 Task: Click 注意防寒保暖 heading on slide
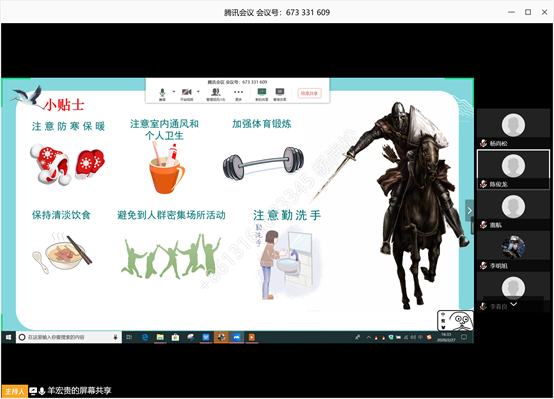[69, 126]
